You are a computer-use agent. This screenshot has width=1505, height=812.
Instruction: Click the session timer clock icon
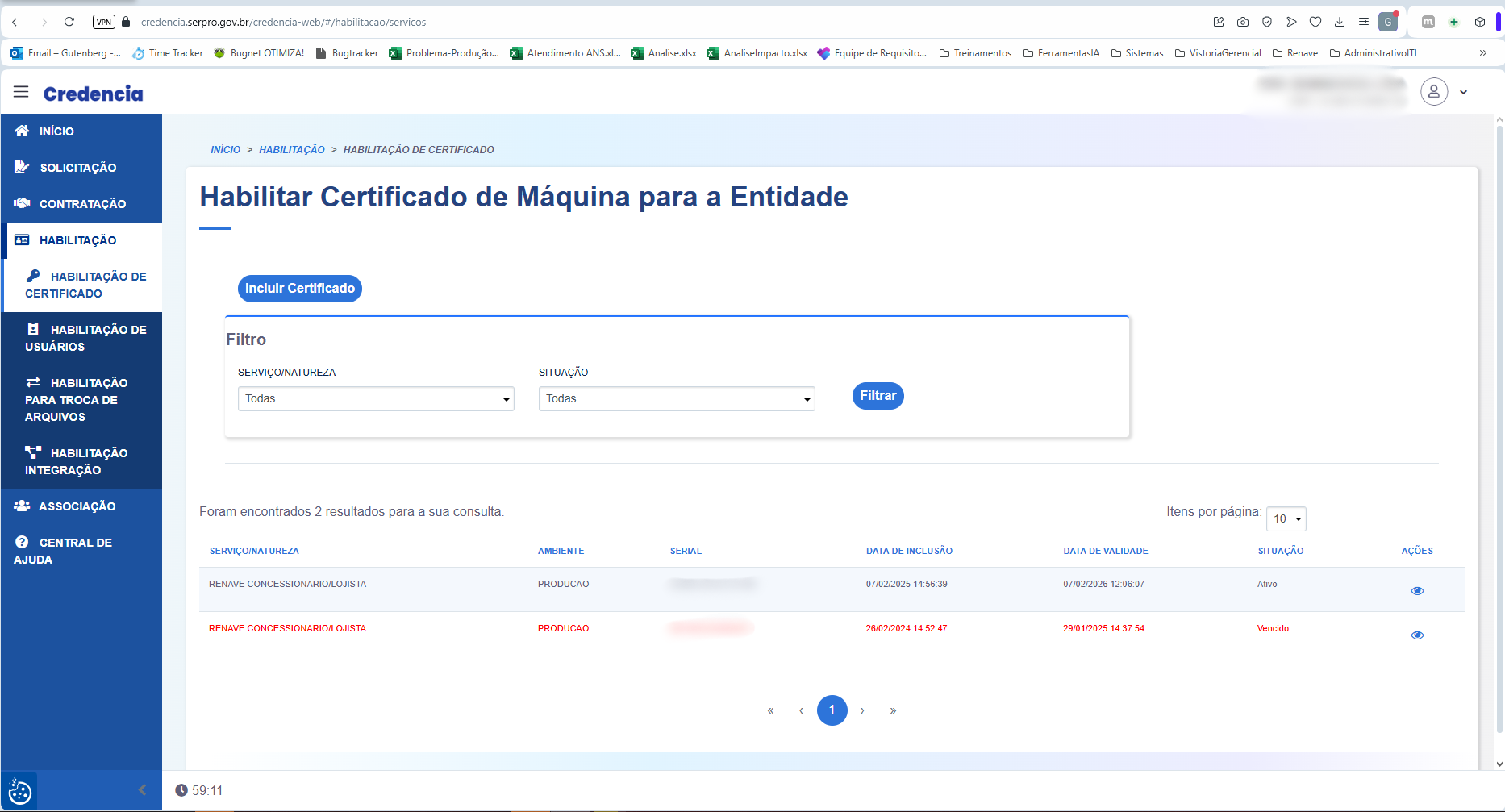pyautogui.click(x=181, y=791)
